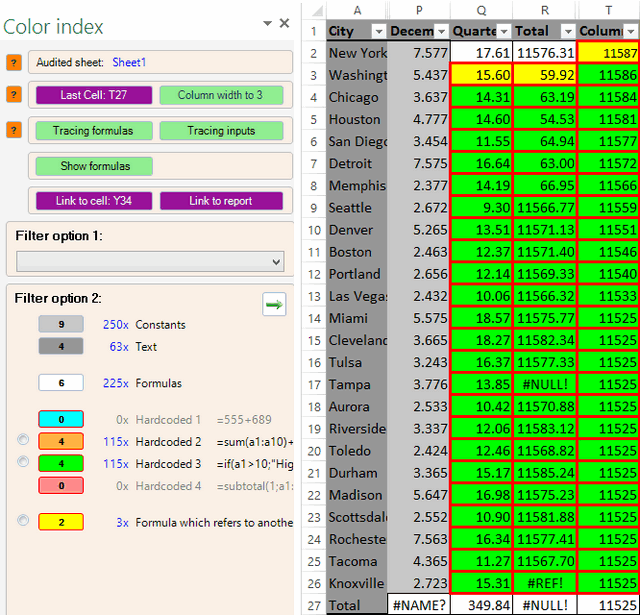The width and height of the screenshot is (640, 615).
Task: Select the Seattle cell
Action: coord(357,208)
